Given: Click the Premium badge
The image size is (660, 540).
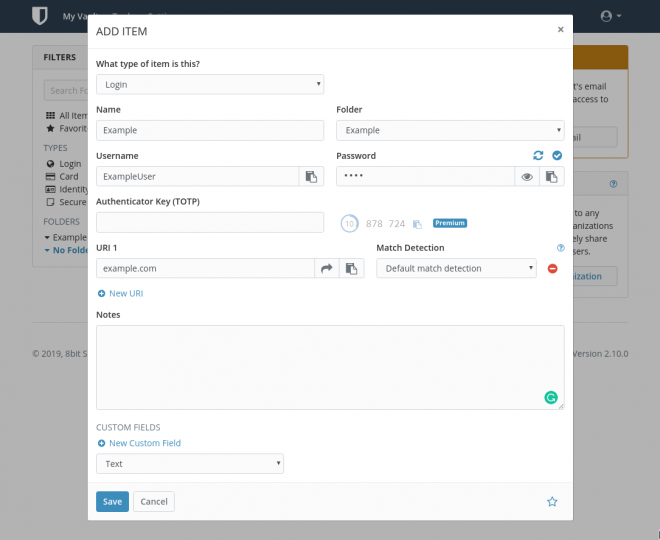Looking at the screenshot, I should coord(450,223).
